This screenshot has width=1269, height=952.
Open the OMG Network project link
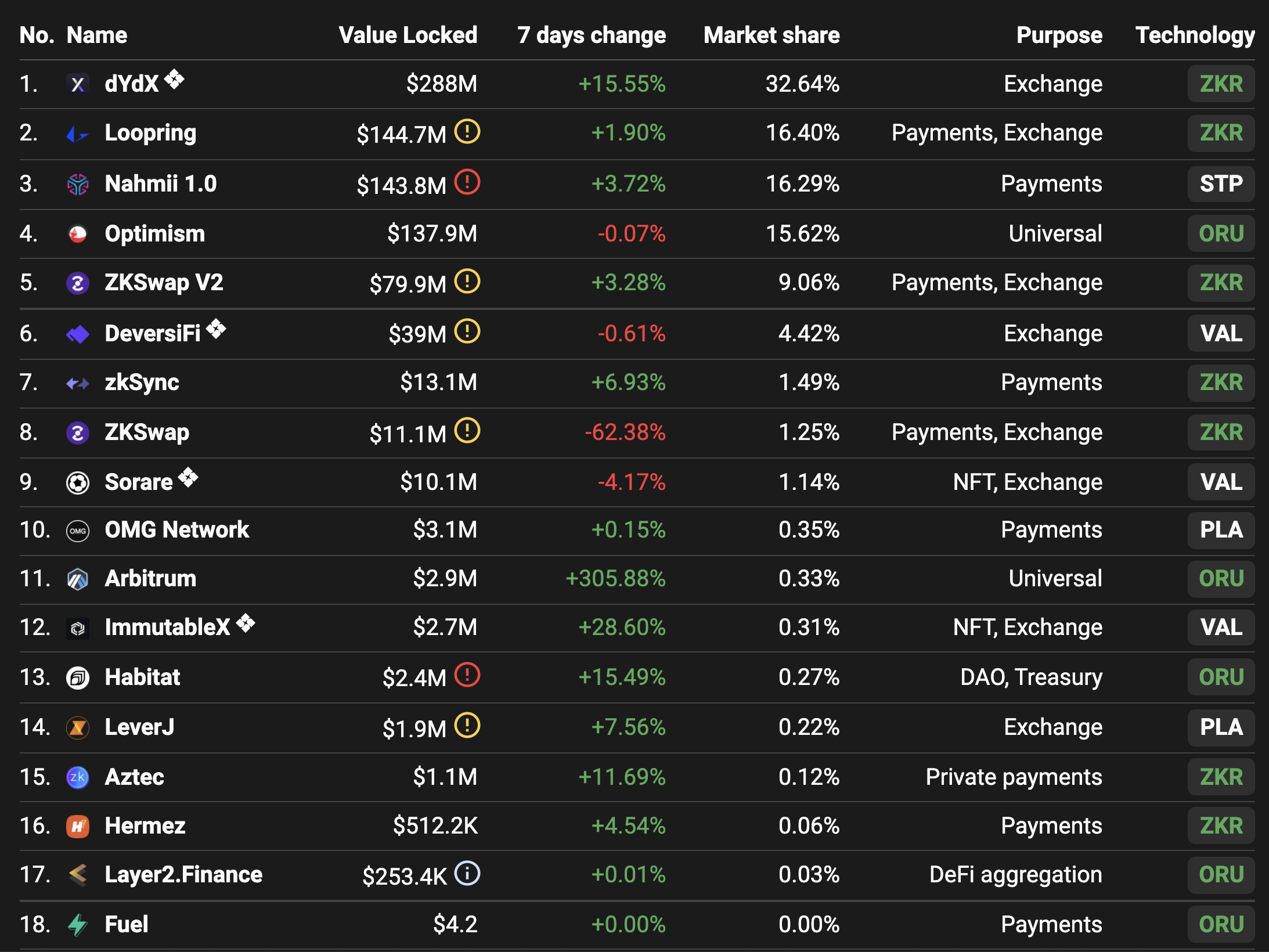click(177, 530)
